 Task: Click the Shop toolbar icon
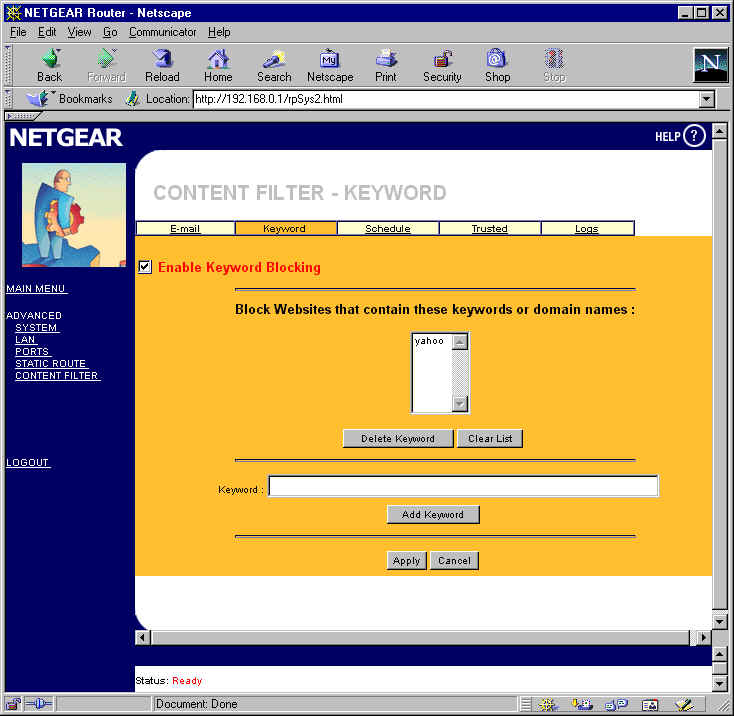click(x=497, y=59)
